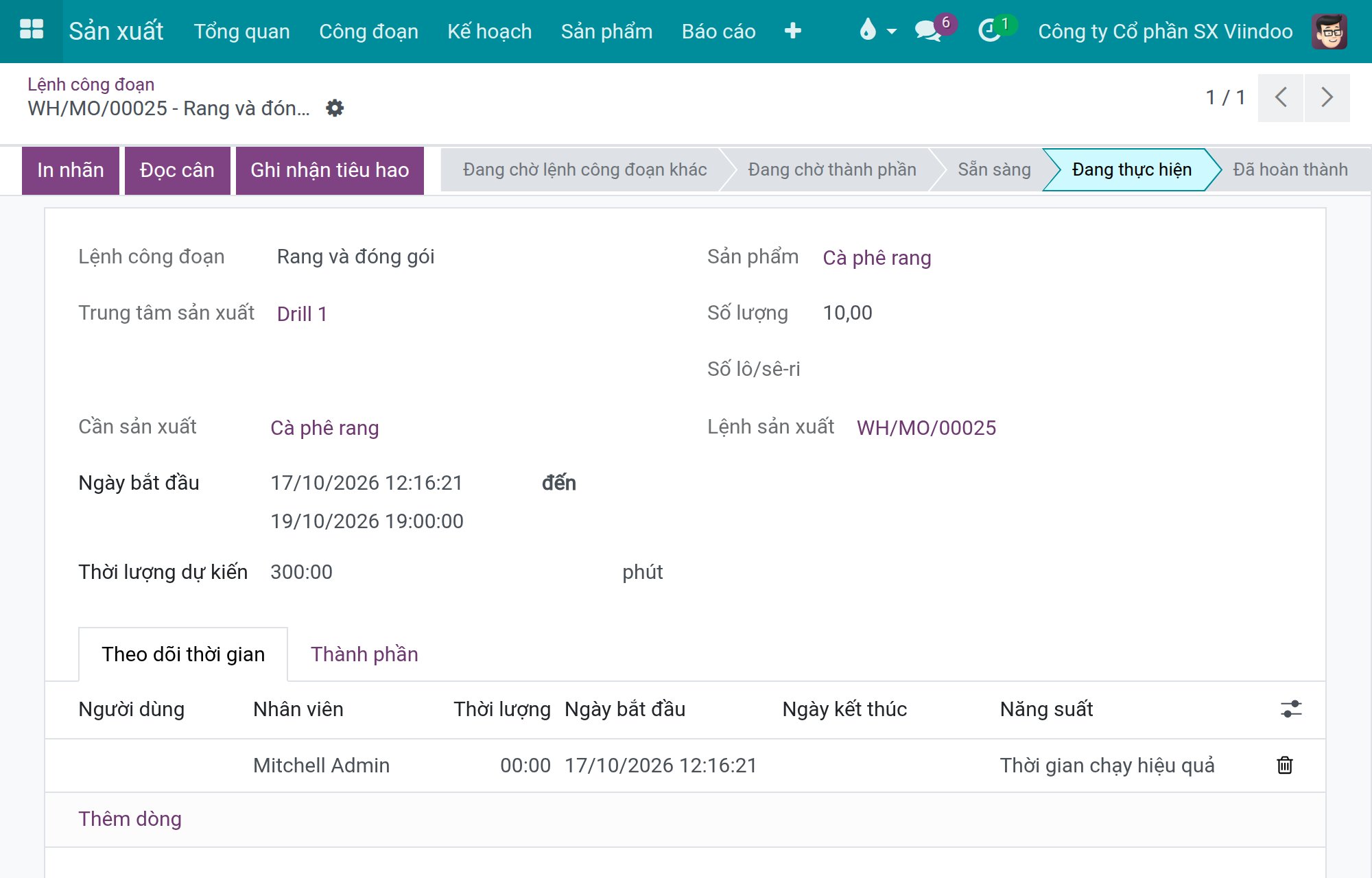Select the Đã hoàn thành status
The image size is (1372, 878).
click(x=1290, y=169)
